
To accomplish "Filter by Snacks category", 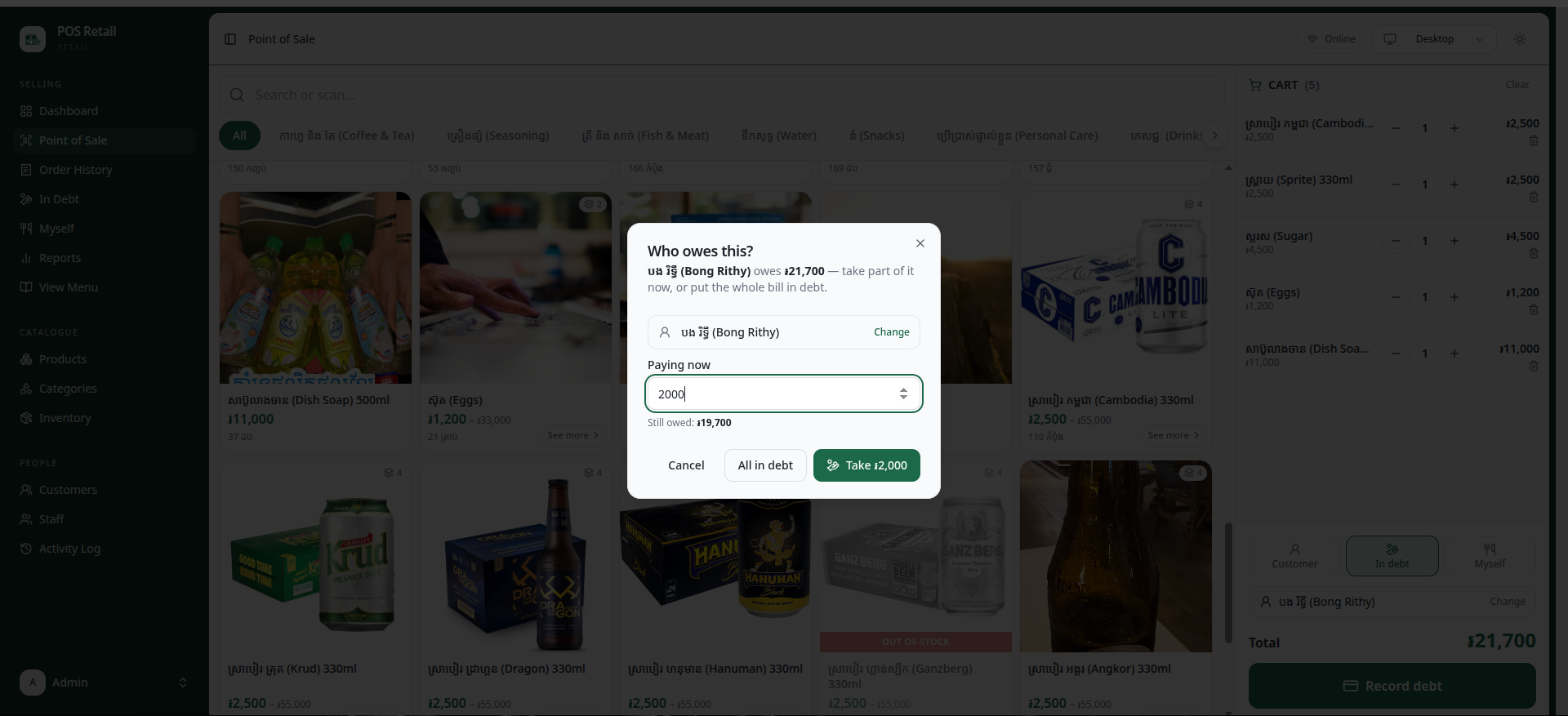I will (x=876, y=136).
